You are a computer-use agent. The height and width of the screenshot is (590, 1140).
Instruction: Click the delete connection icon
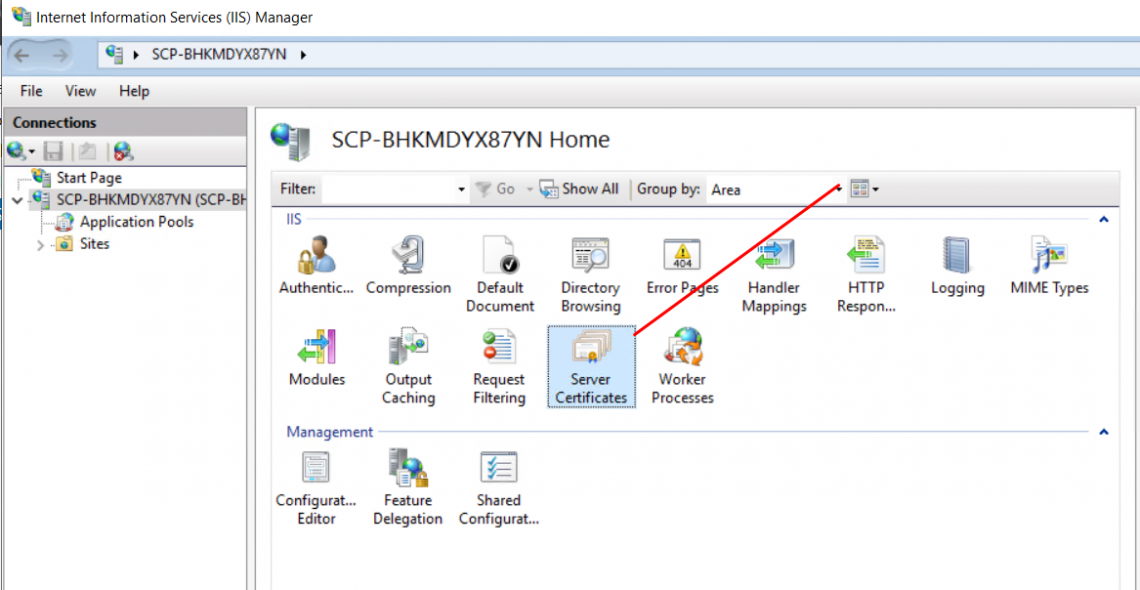pos(124,151)
